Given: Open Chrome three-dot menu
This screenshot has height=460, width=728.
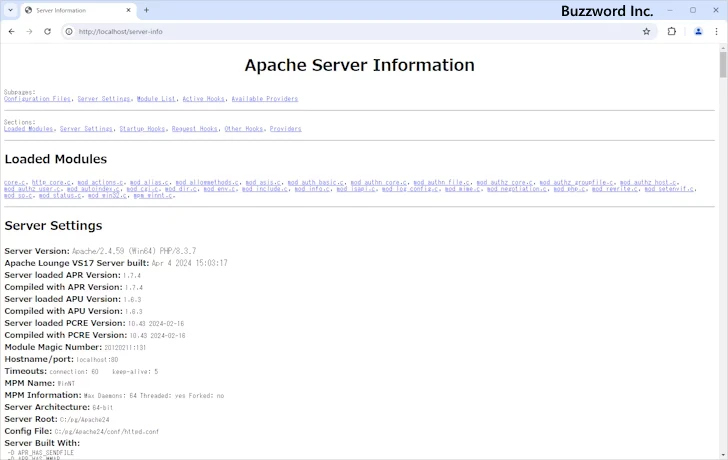Looking at the screenshot, I should 716,32.
